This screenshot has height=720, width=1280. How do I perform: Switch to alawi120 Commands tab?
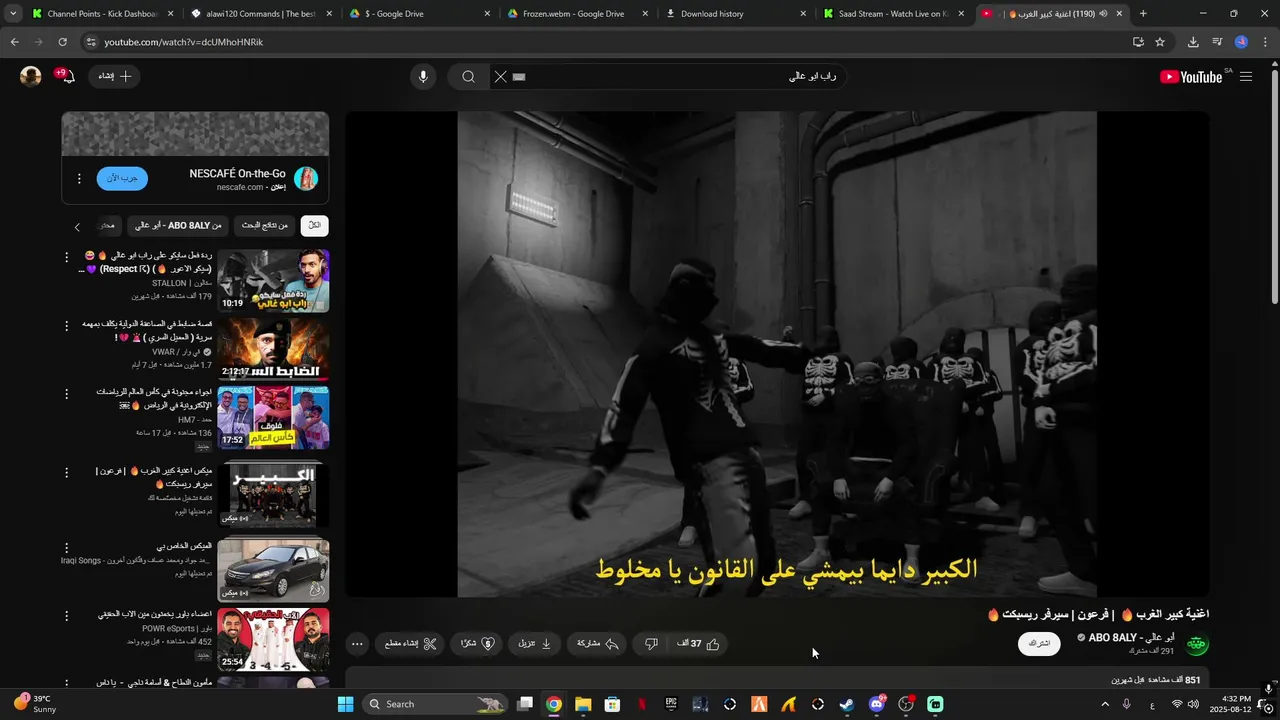[260, 14]
